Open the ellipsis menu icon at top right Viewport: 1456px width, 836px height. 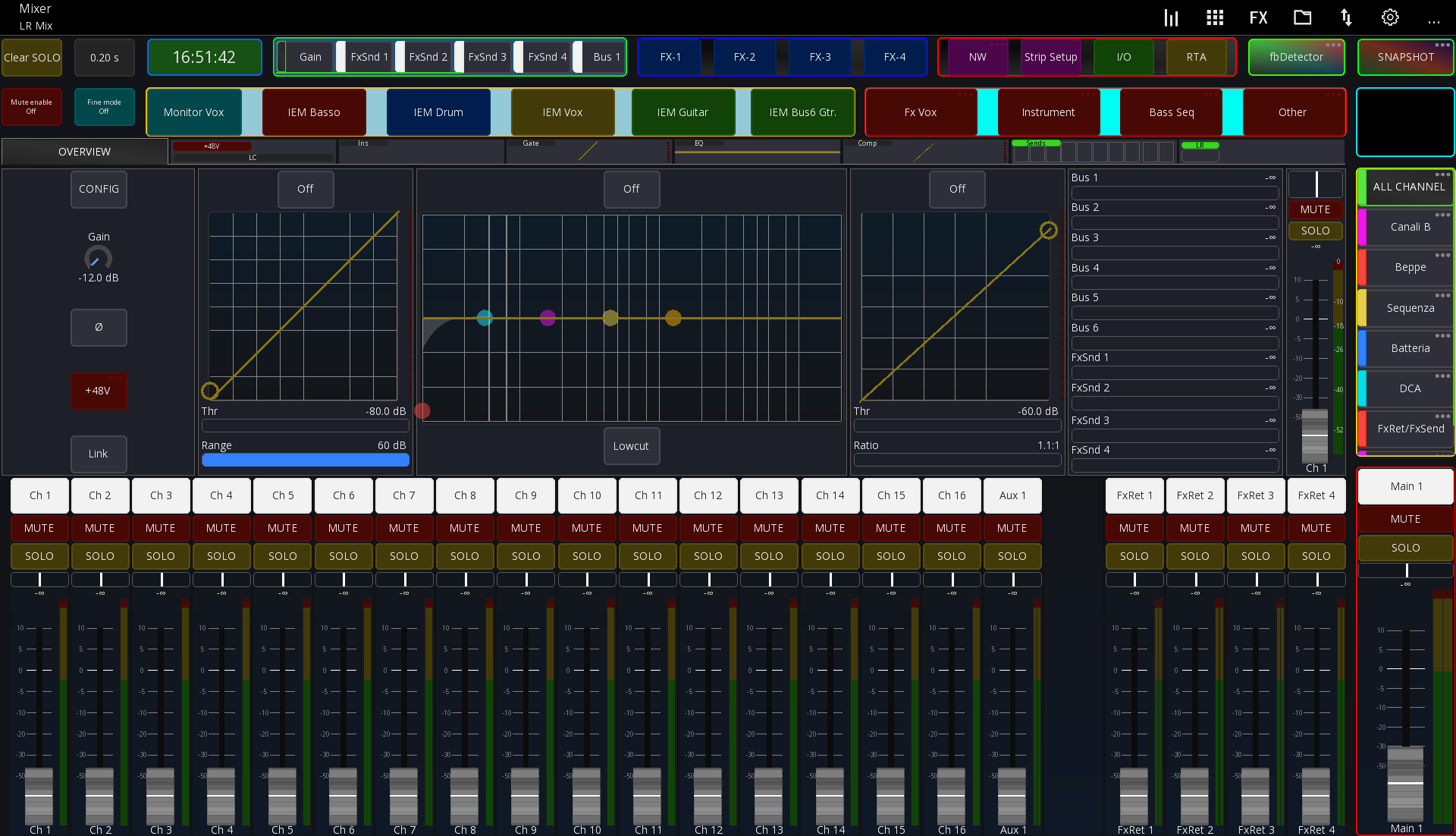[1434, 21]
